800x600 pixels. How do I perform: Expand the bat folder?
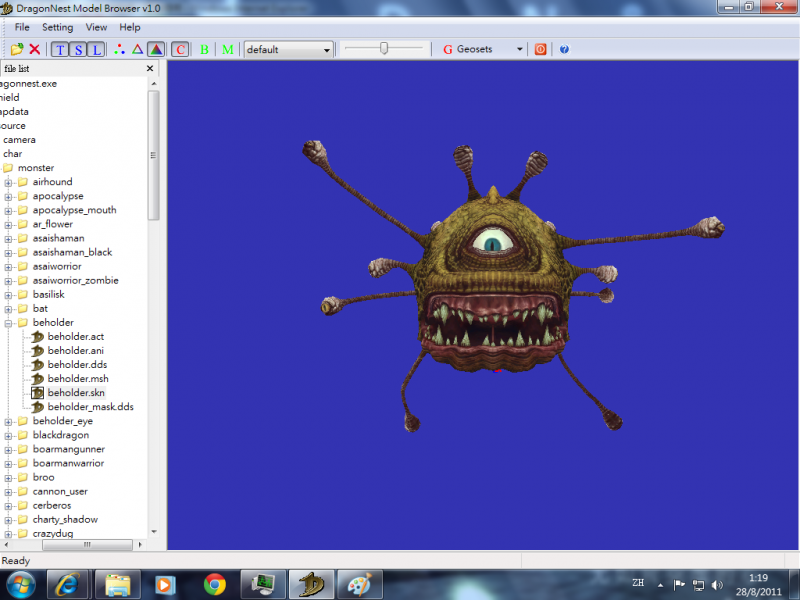(x=8, y=309)
